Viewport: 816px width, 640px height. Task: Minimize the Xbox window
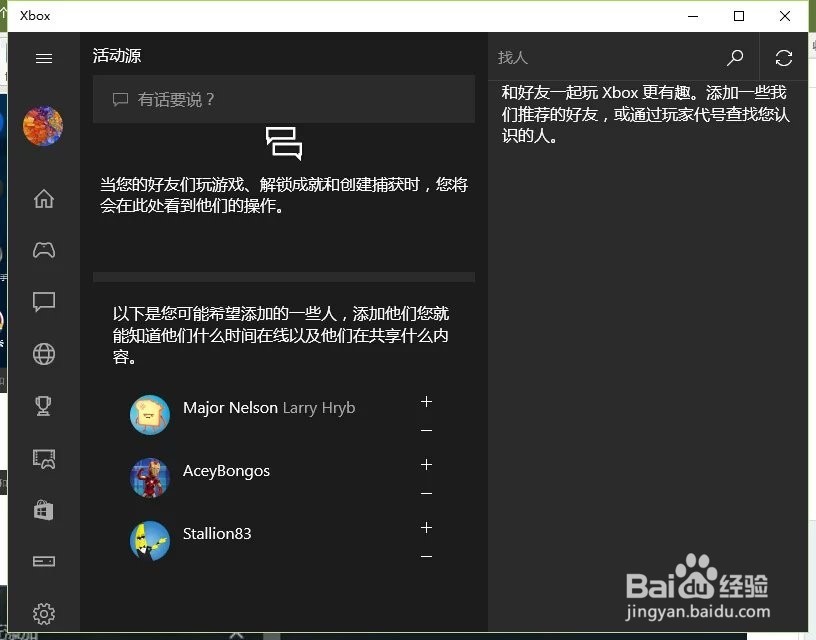coord(693,16)
